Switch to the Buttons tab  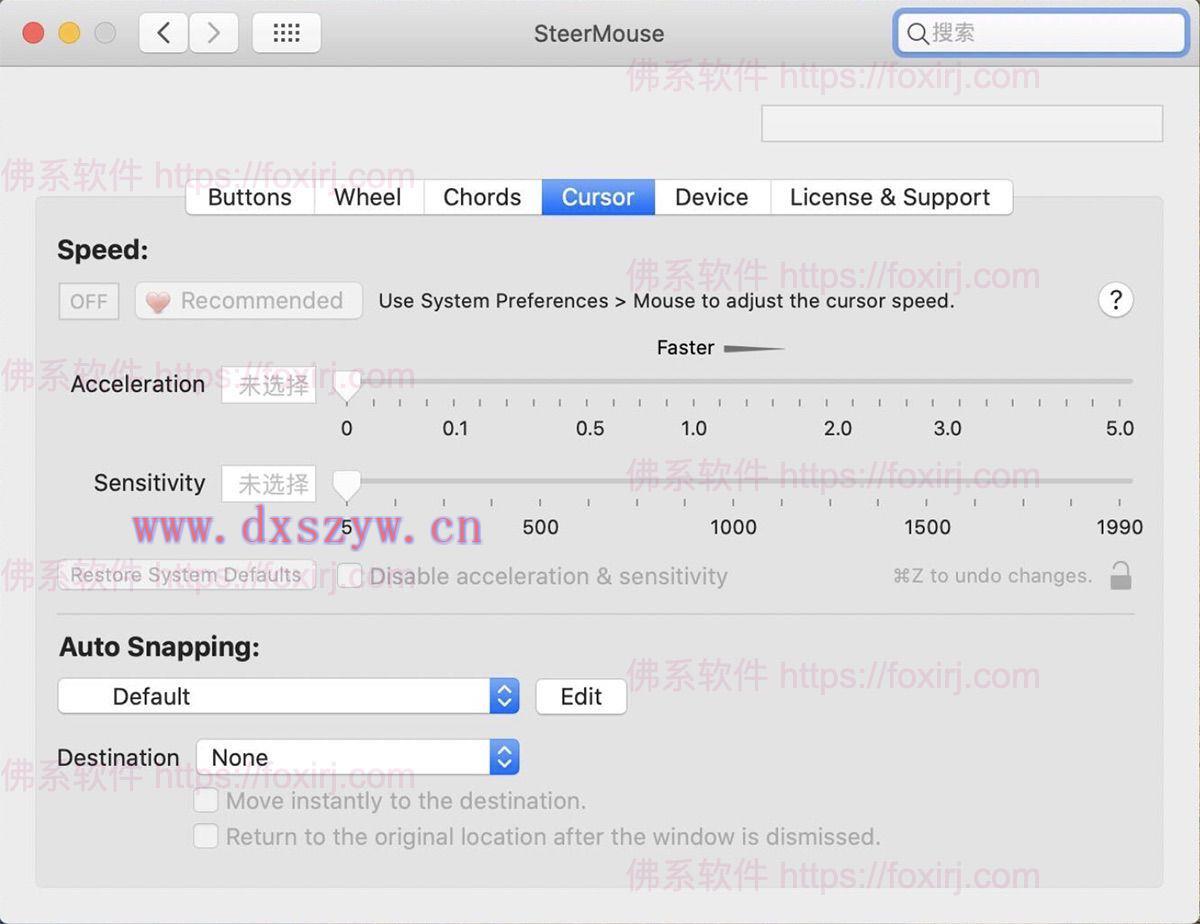click(250, 197)
